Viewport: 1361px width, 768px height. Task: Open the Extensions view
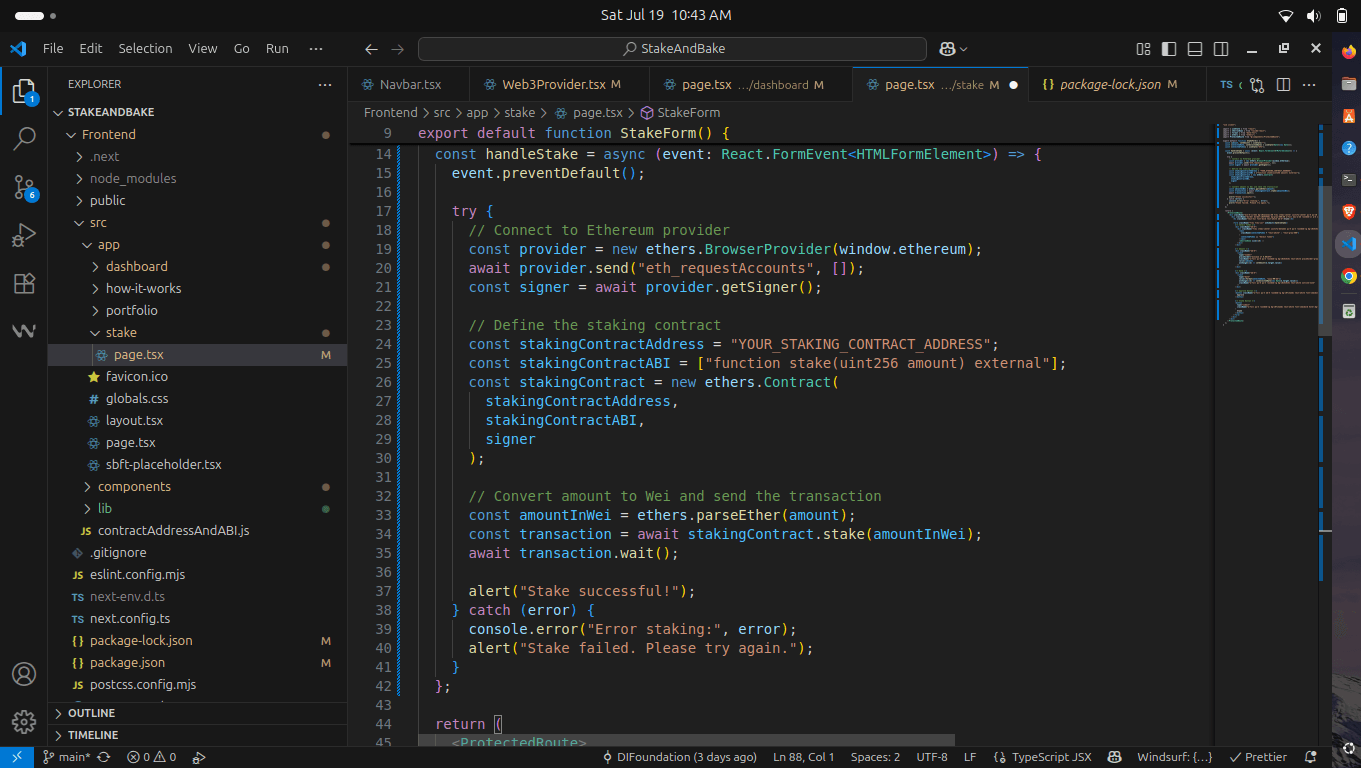(24, 284)
